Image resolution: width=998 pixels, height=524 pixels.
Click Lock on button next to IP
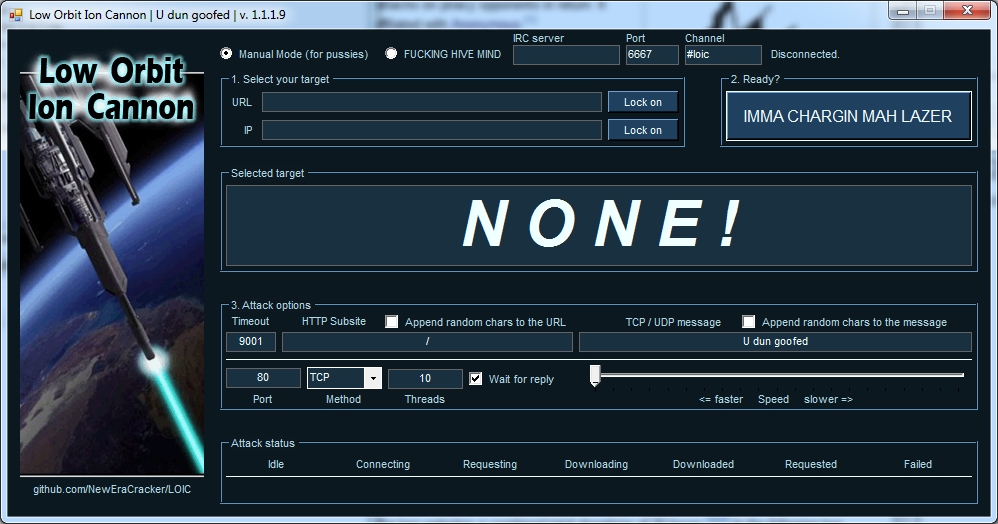click(x=642, y=130)
